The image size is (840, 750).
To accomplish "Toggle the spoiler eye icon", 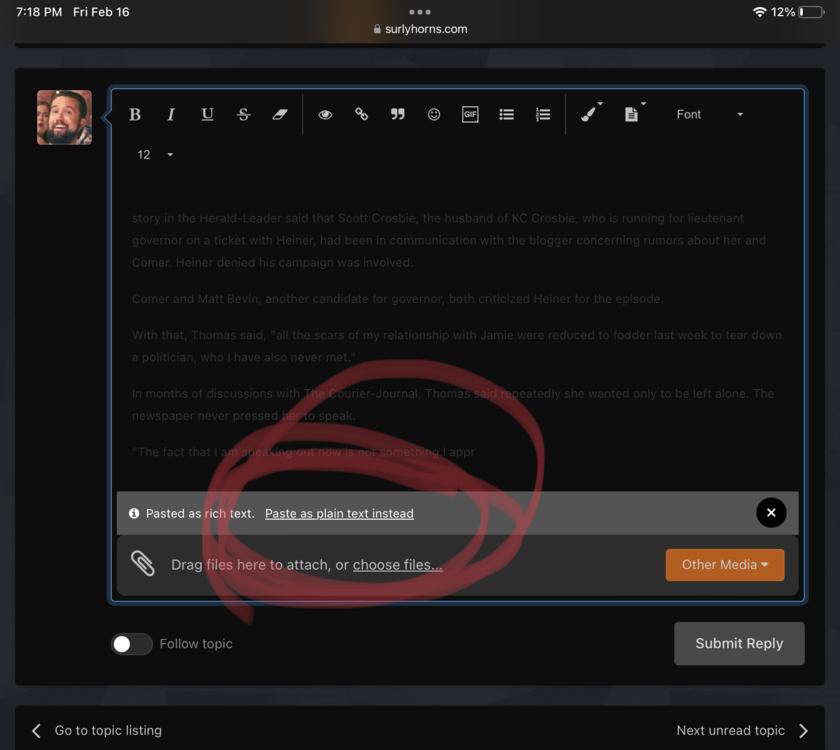I will [x=325, y=115].
